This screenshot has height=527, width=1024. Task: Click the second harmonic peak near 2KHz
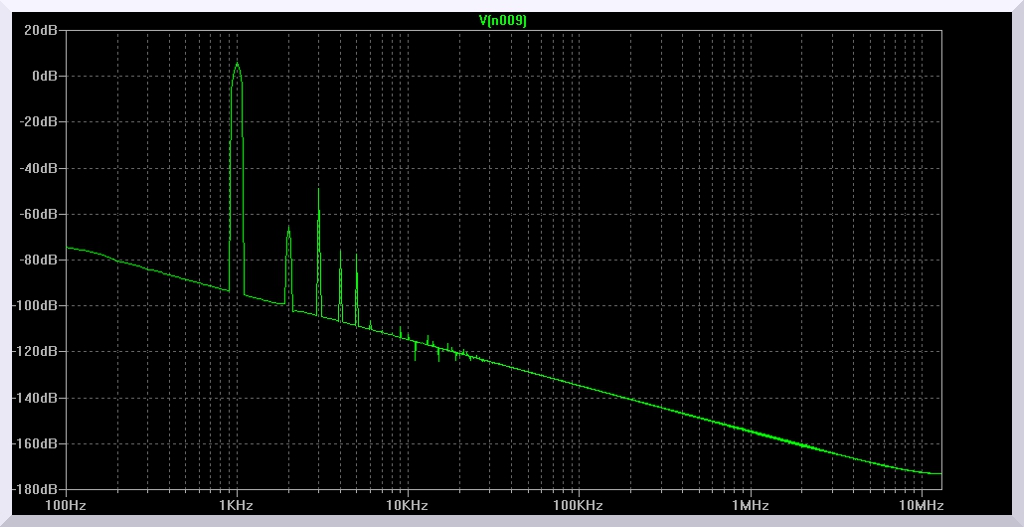(x=288, y=229)
